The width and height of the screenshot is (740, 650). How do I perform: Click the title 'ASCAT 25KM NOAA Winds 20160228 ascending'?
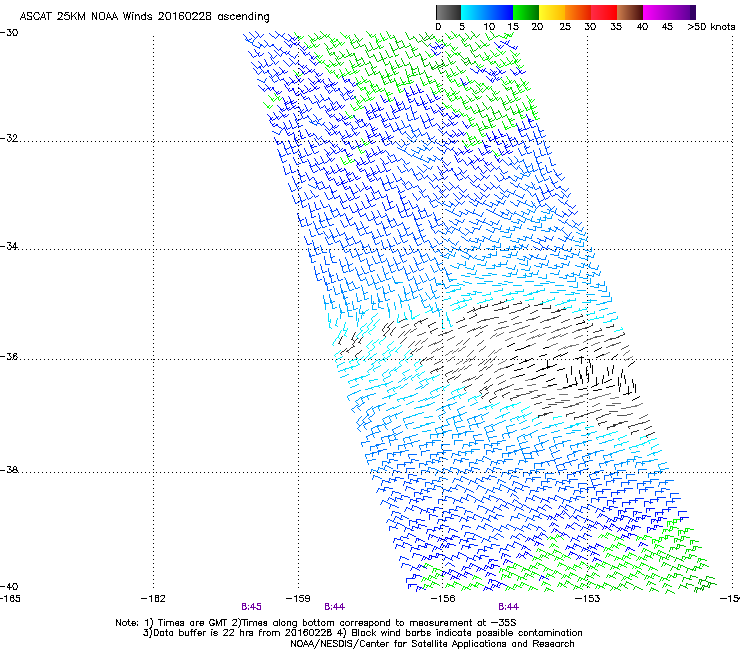pos(144,17)
